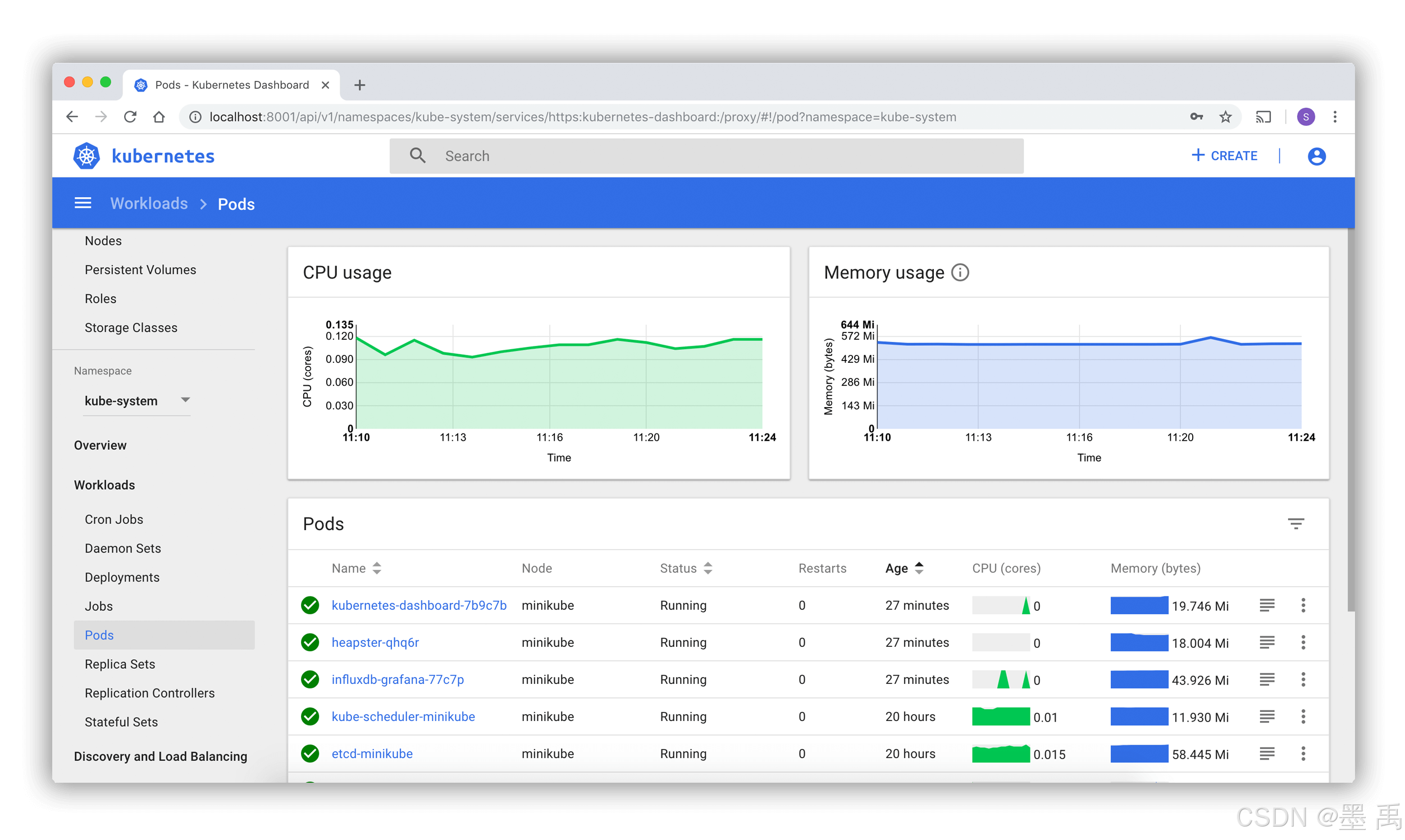This screenshot has height=840, width=1405.
Task: Open the heapster-qhq6r pod link
Action: [x=375, y=642]
